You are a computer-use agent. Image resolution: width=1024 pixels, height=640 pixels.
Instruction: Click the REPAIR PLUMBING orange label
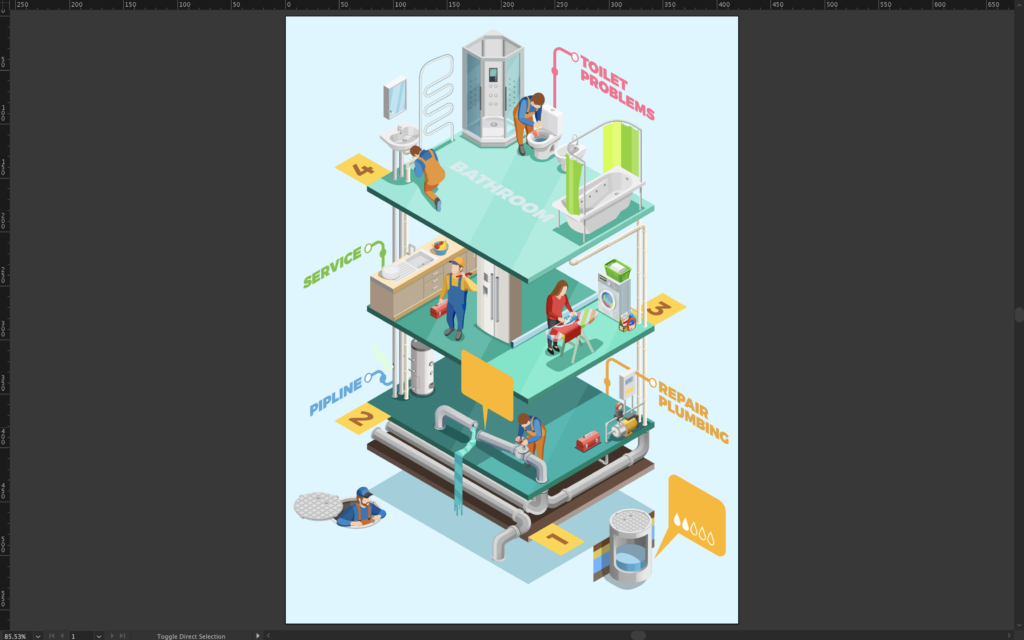(x=693, y=413)
